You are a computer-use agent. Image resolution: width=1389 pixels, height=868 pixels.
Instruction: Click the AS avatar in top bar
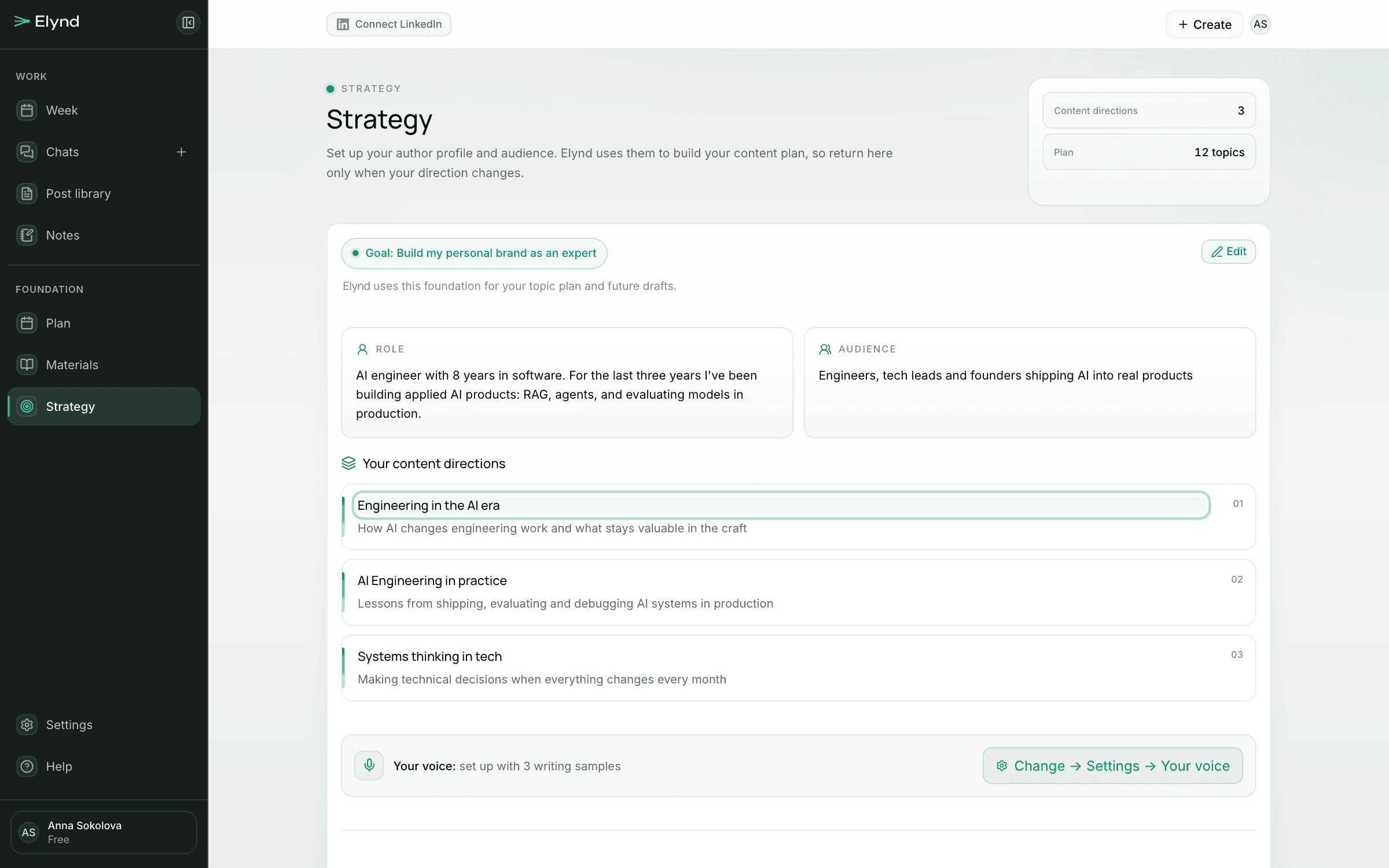point(1260,24)
